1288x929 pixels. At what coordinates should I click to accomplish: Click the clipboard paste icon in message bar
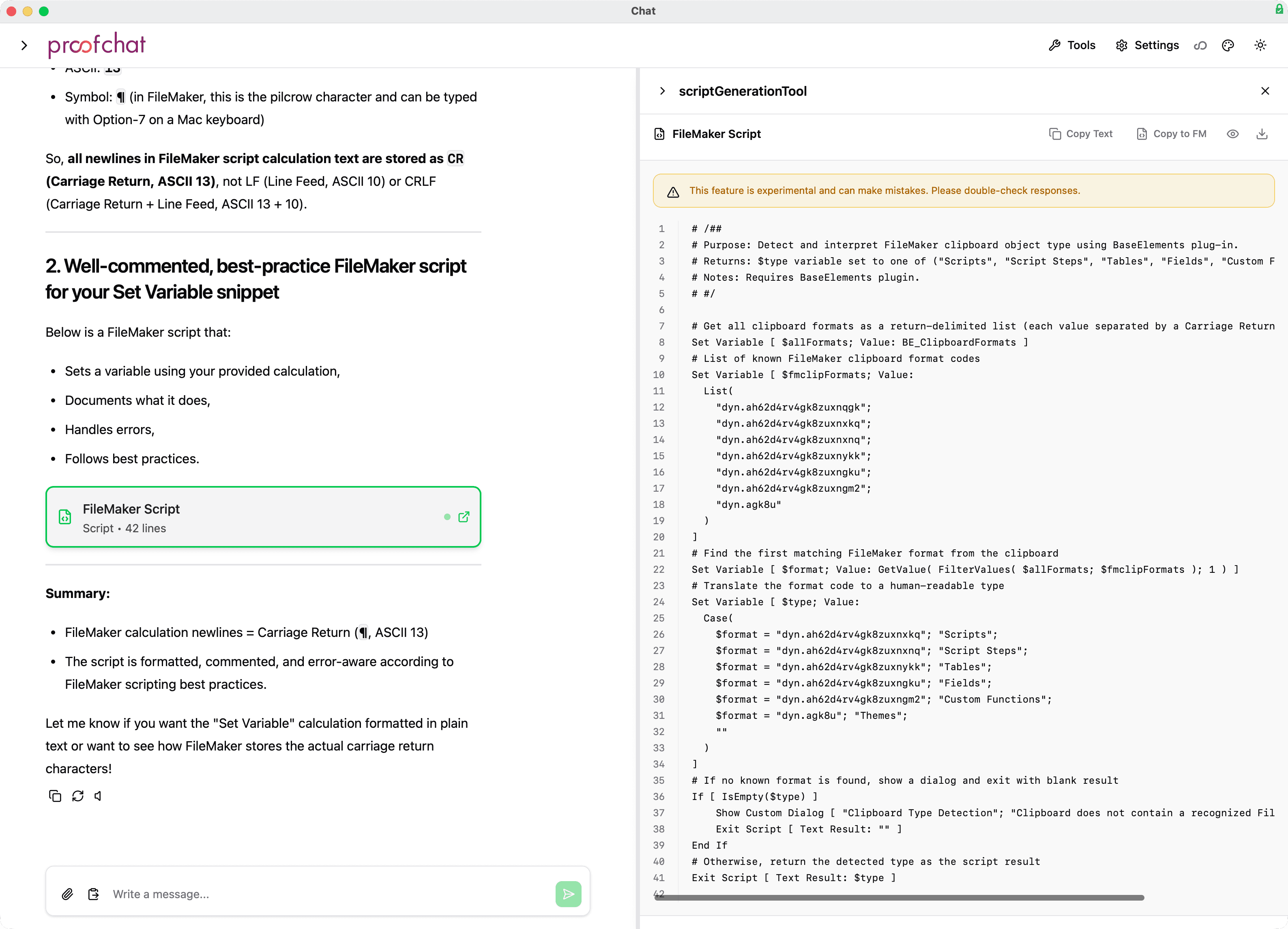tap(93, 893)
